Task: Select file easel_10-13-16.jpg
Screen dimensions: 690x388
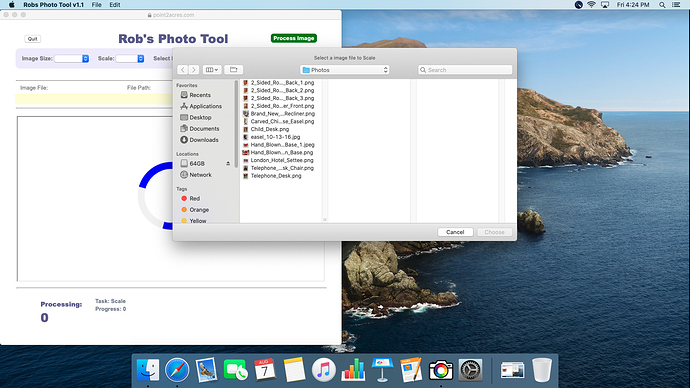Action: click(x=272, y=137)
